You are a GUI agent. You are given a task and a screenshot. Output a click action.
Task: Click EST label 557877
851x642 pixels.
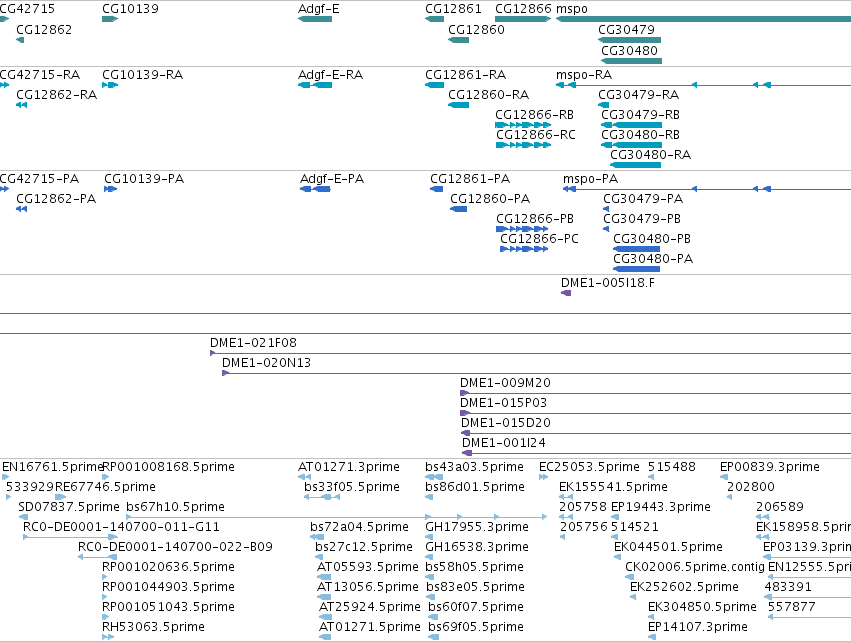791,607
